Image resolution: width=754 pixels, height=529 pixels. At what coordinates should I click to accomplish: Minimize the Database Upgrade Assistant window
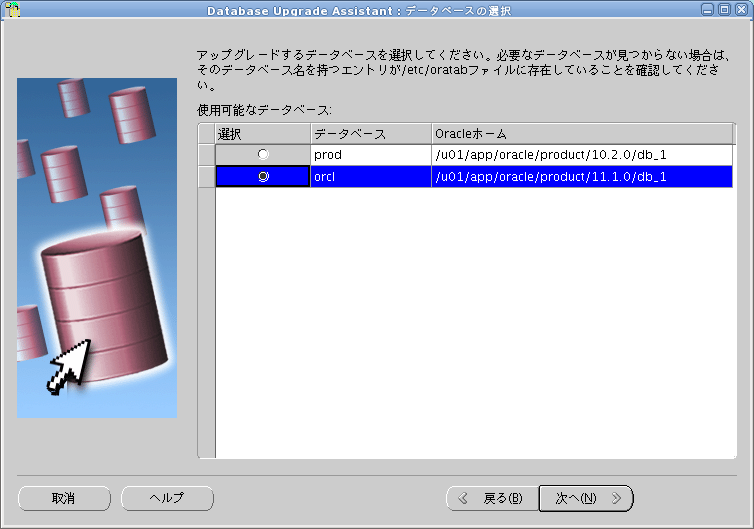(x=707, y=9)
